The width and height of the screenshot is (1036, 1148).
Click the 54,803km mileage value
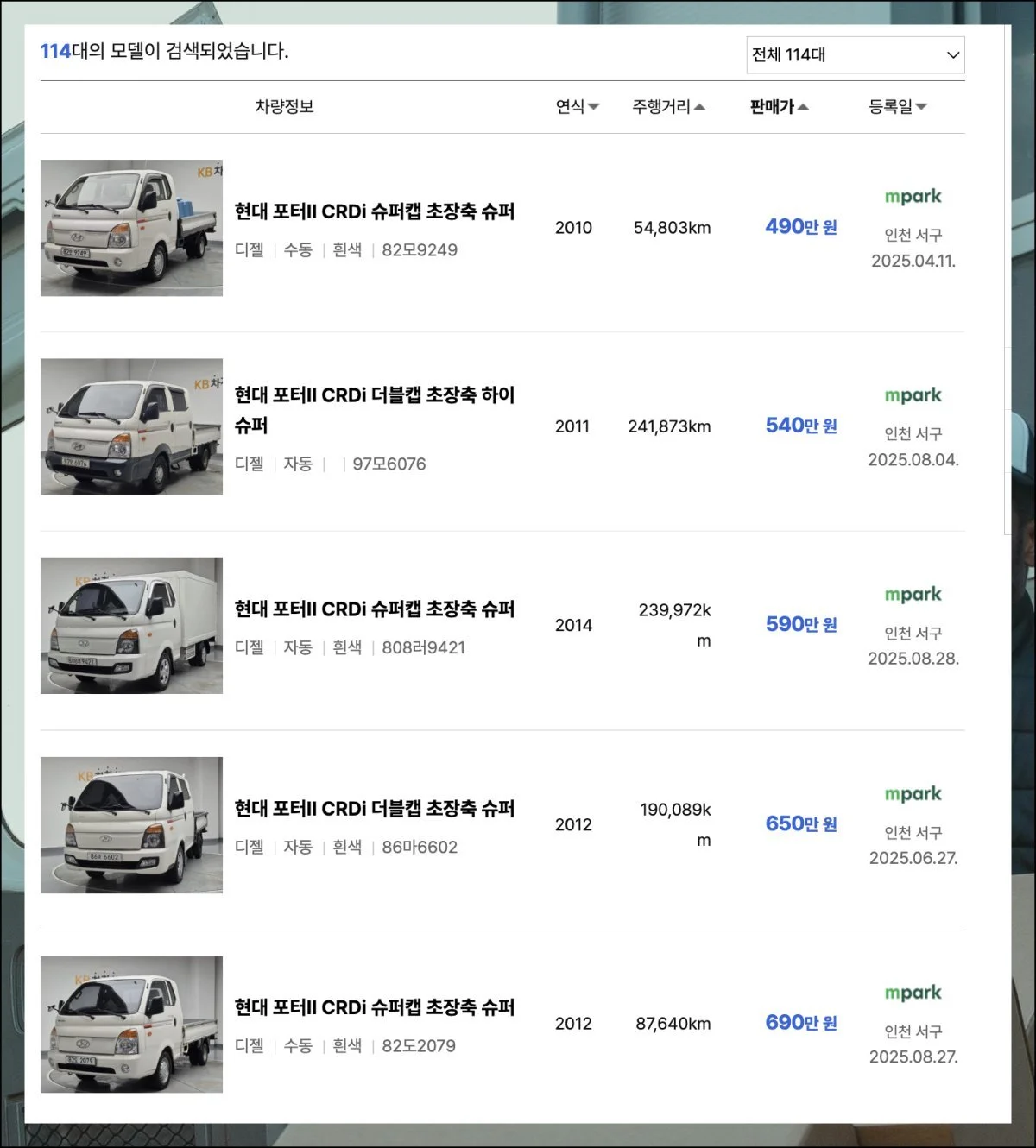point(672,228)
